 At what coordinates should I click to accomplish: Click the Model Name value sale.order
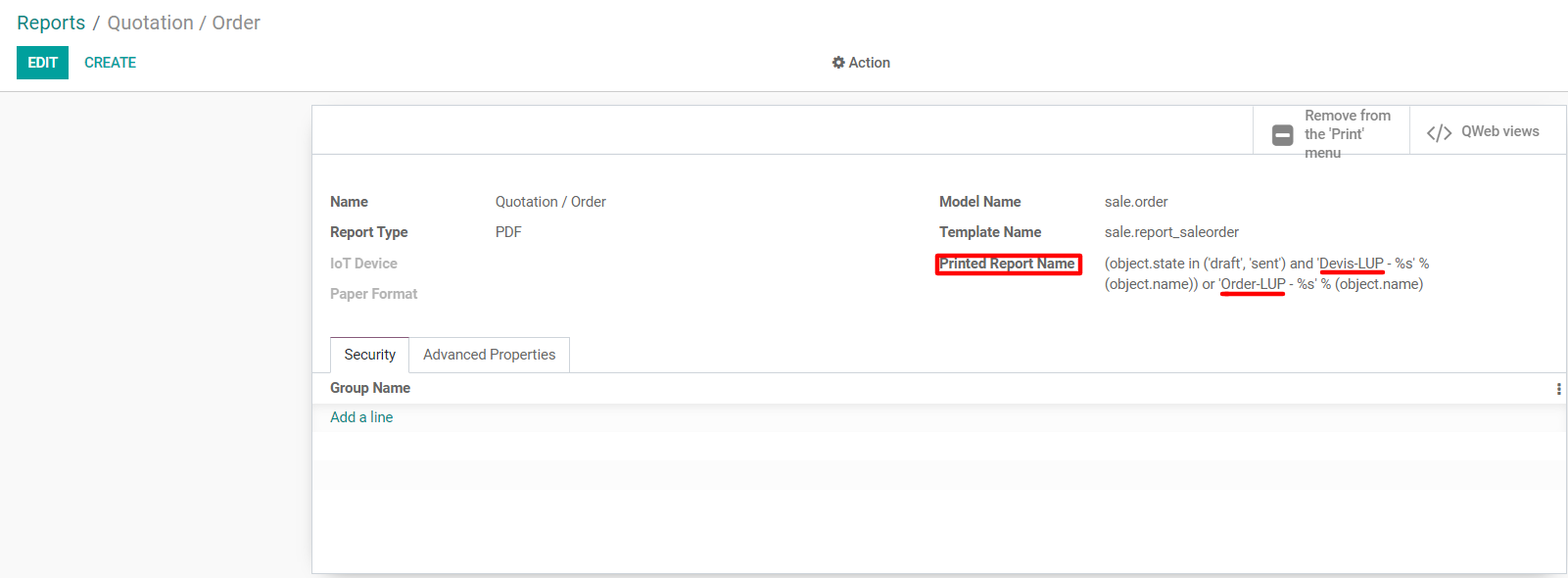click(1136, 202)
